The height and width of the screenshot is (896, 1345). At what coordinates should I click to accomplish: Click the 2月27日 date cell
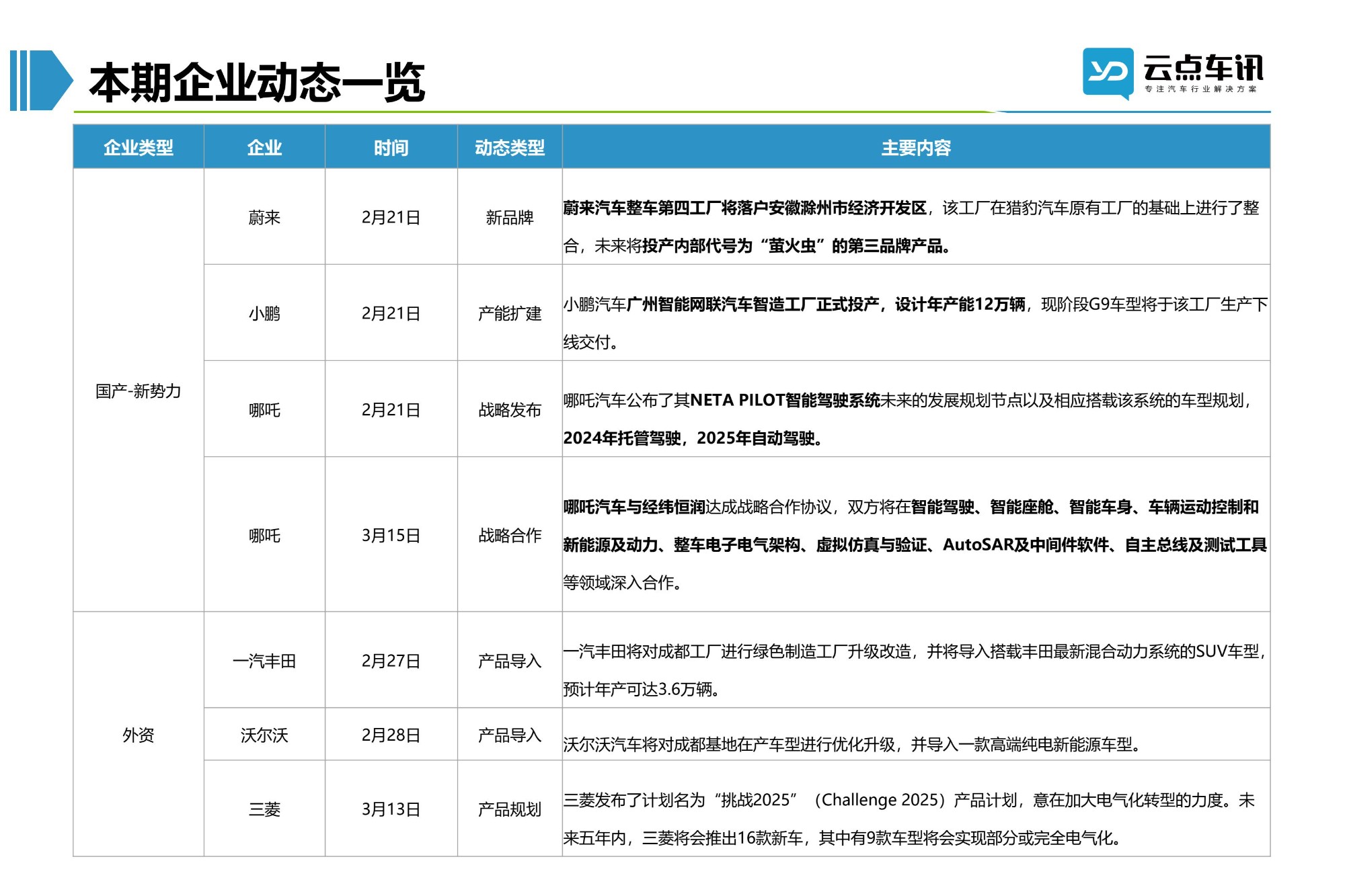(x=391, y=661)
